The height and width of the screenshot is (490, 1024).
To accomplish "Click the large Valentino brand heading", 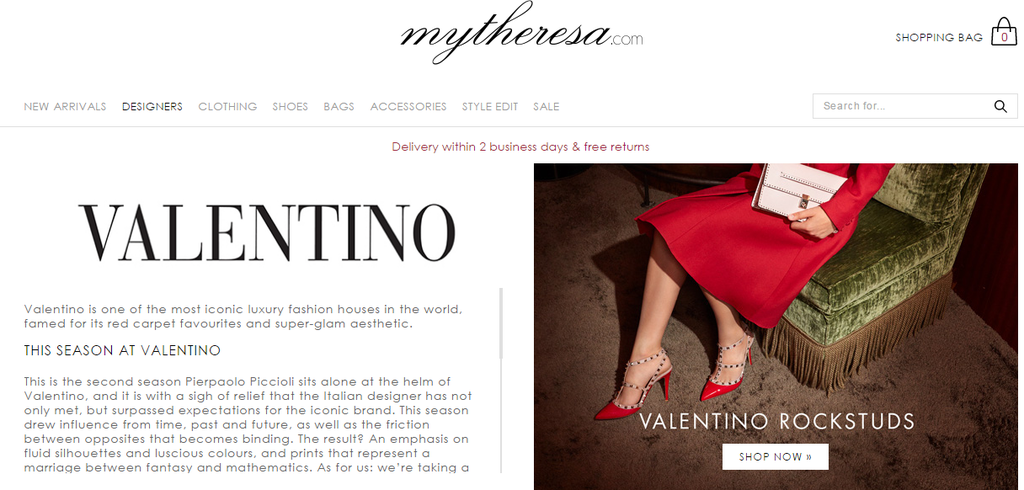I will point(267,233).
